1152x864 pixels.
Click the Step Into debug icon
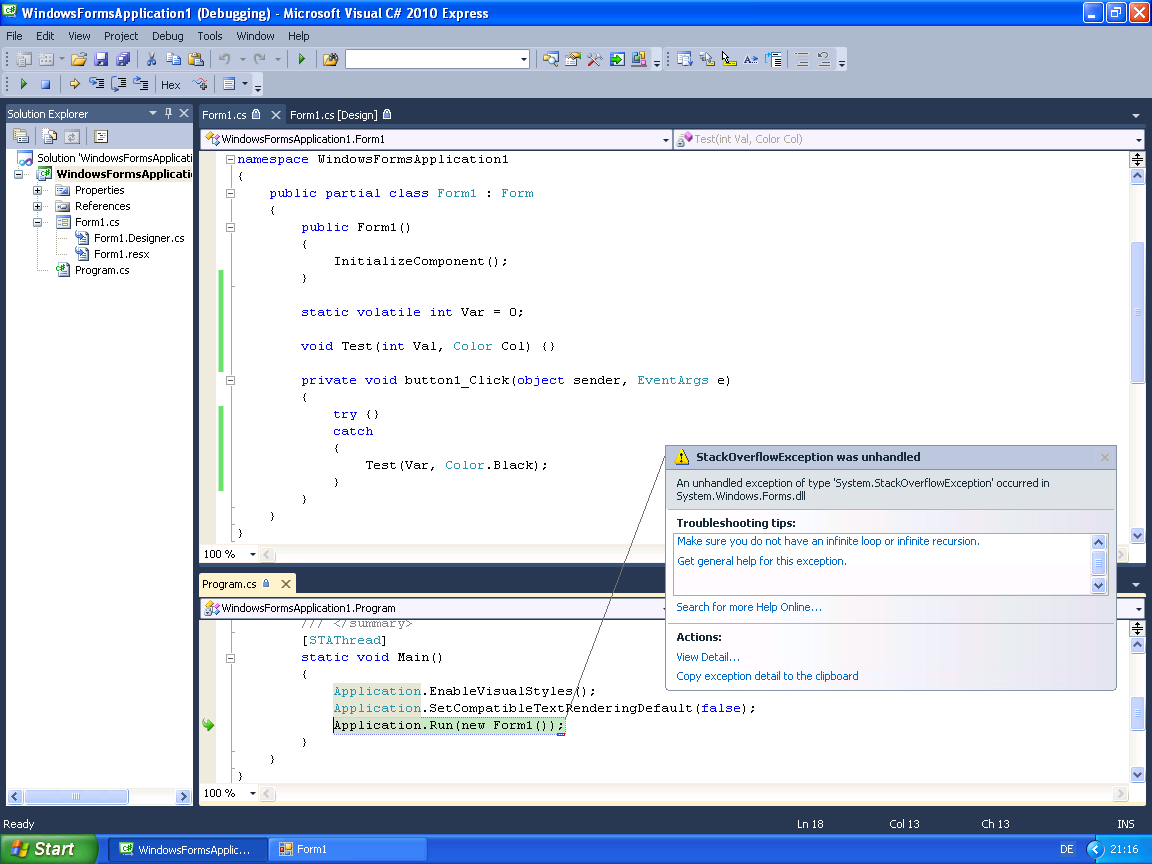96,84
